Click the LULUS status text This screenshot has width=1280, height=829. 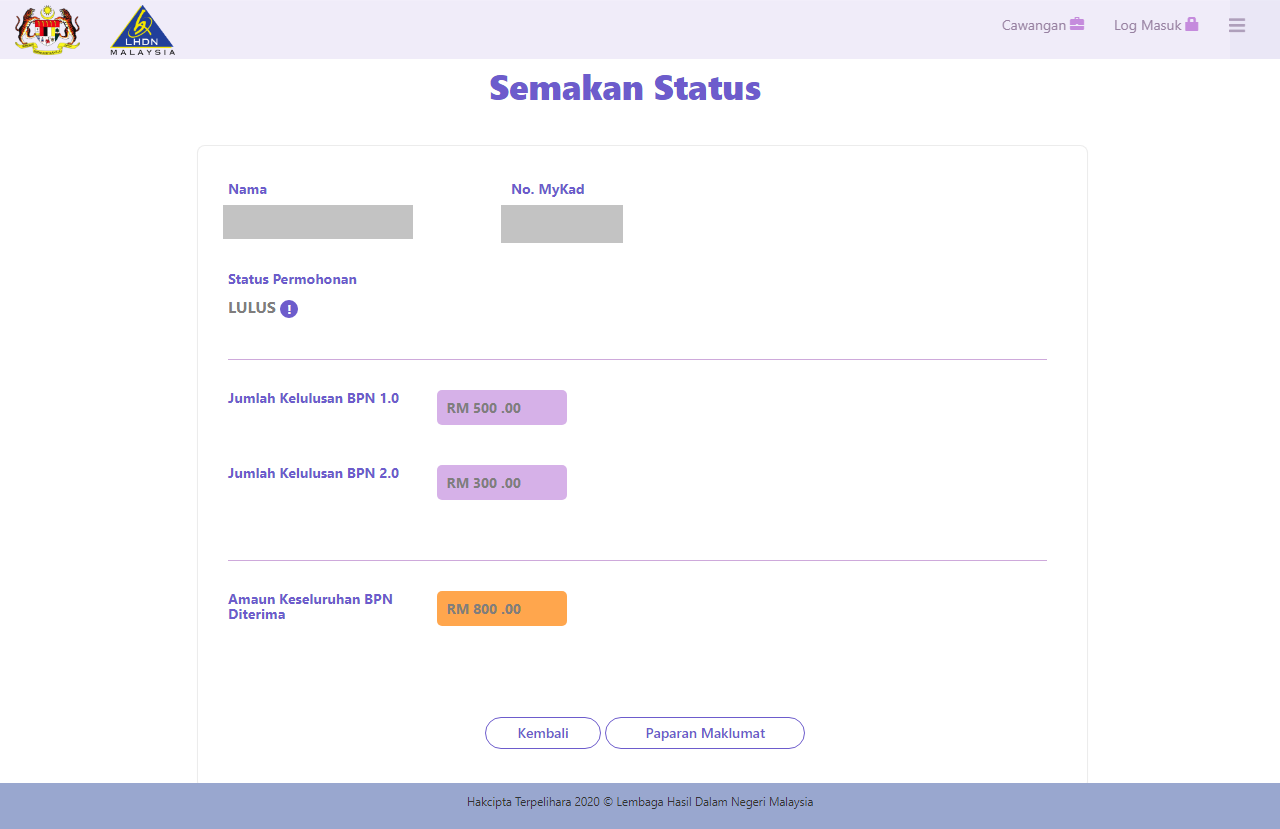[252, 308]
